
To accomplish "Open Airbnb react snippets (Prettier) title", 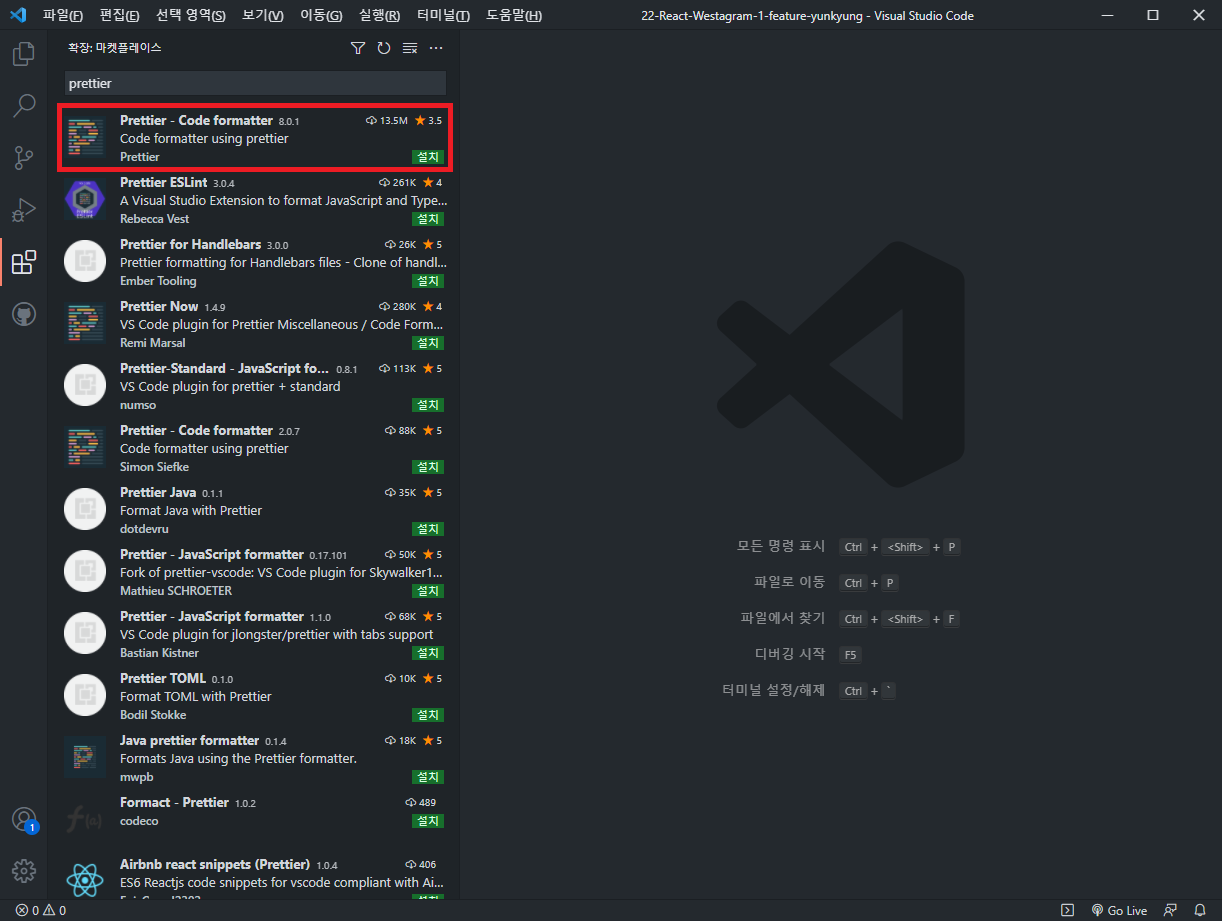I will point(215,864).
